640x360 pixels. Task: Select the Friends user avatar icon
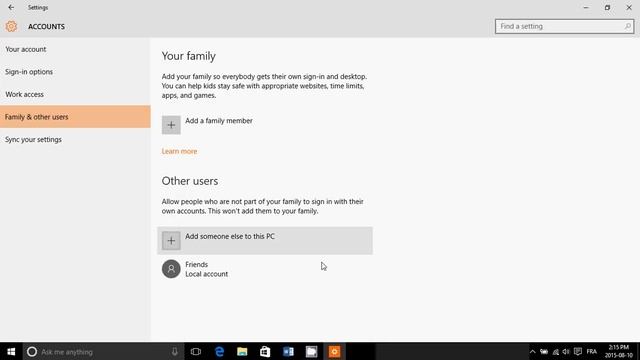click(171, 269)
